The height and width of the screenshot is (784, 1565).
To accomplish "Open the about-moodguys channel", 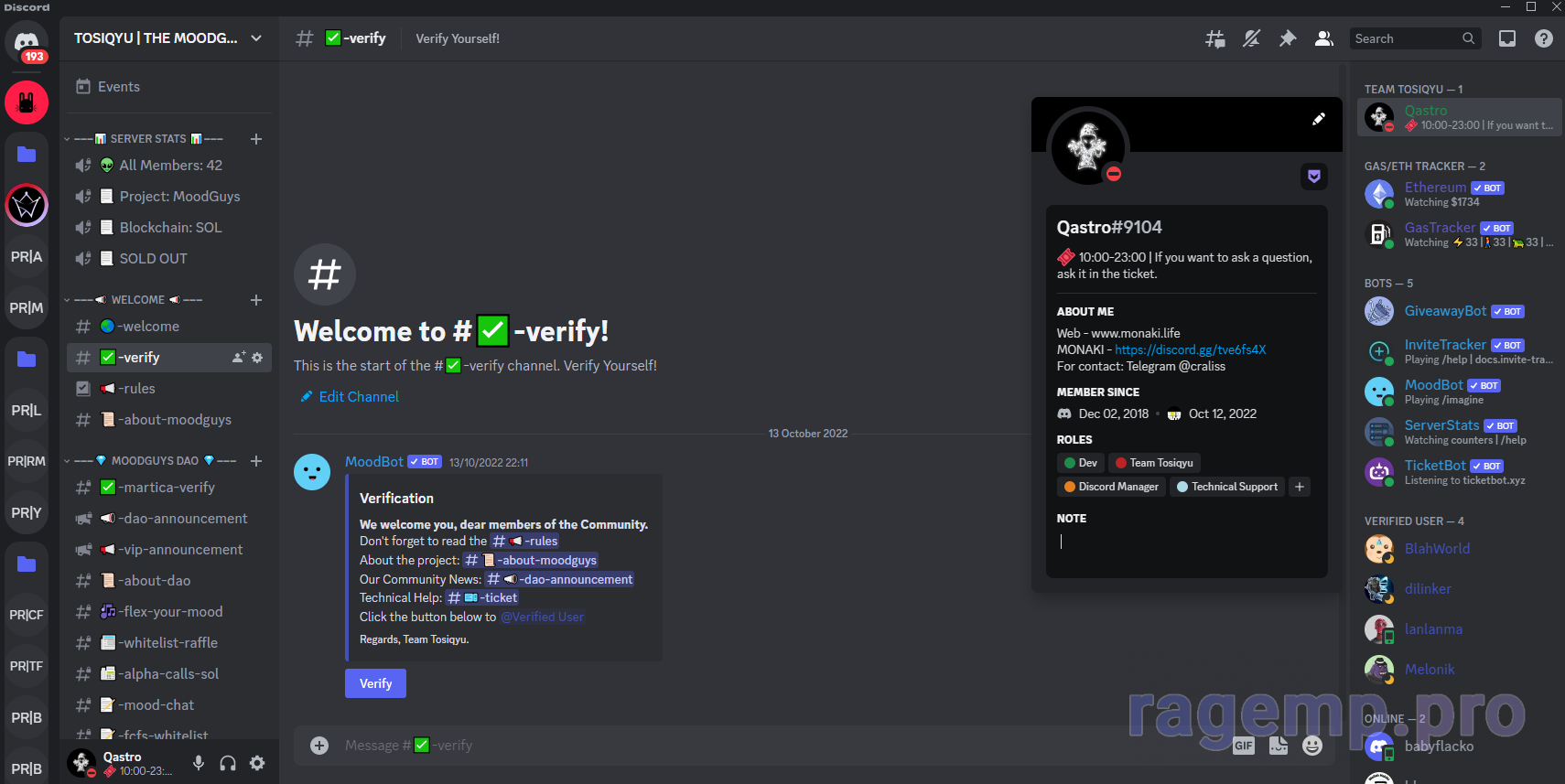I will (169, 420).
